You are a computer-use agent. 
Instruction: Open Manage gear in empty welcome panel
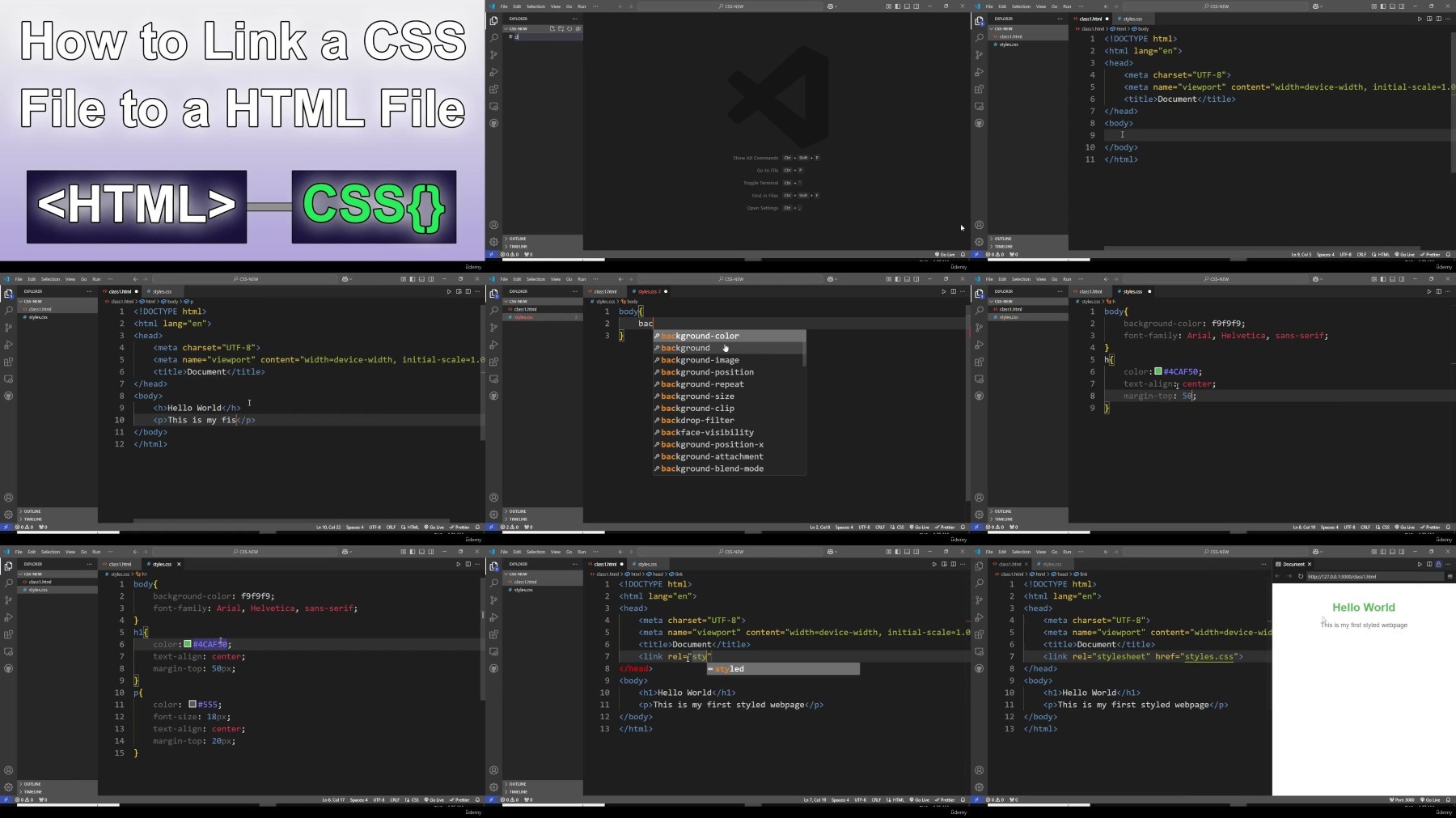pos(493,242)
